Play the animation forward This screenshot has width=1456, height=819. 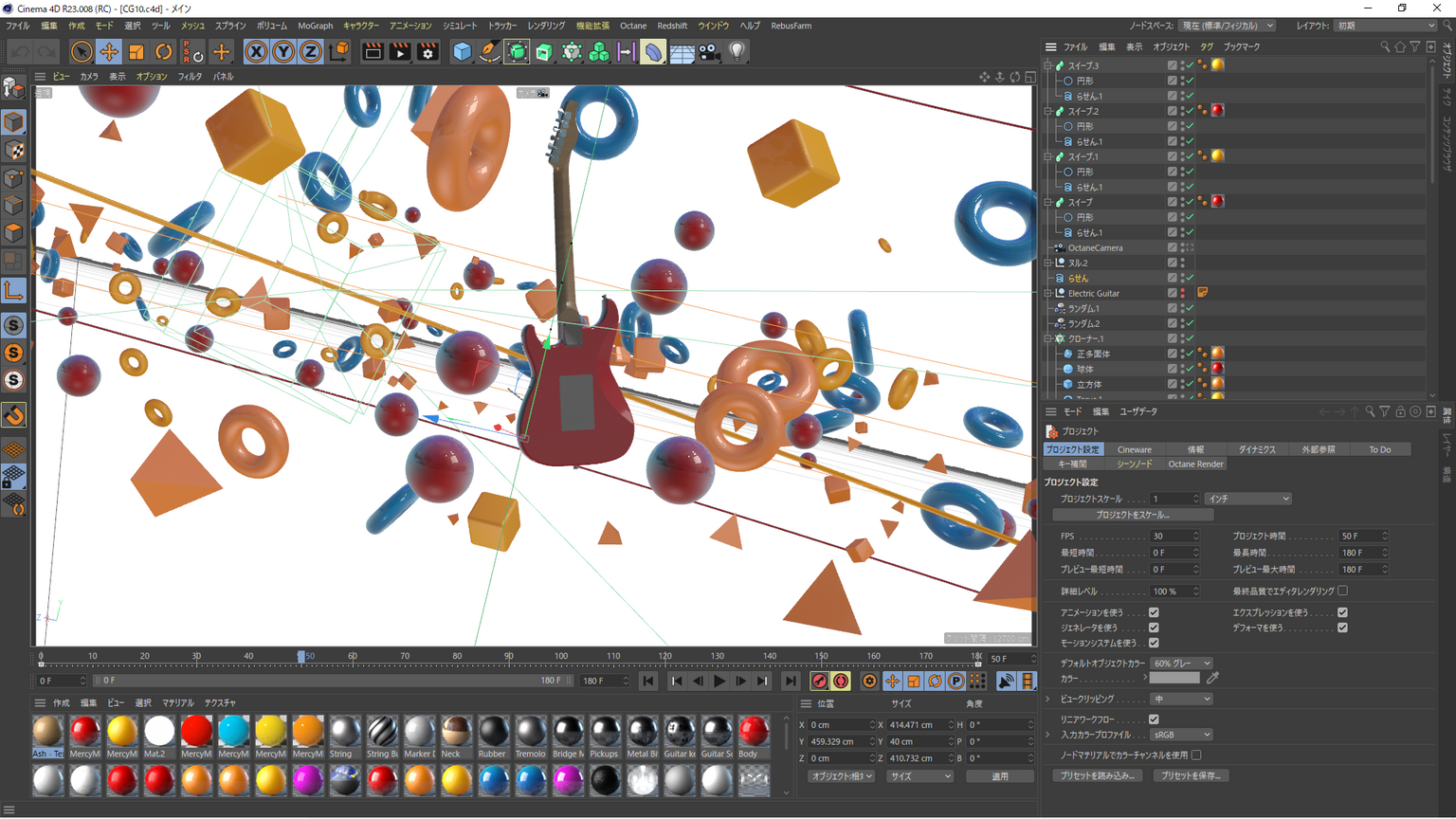(x=719, y=681)
